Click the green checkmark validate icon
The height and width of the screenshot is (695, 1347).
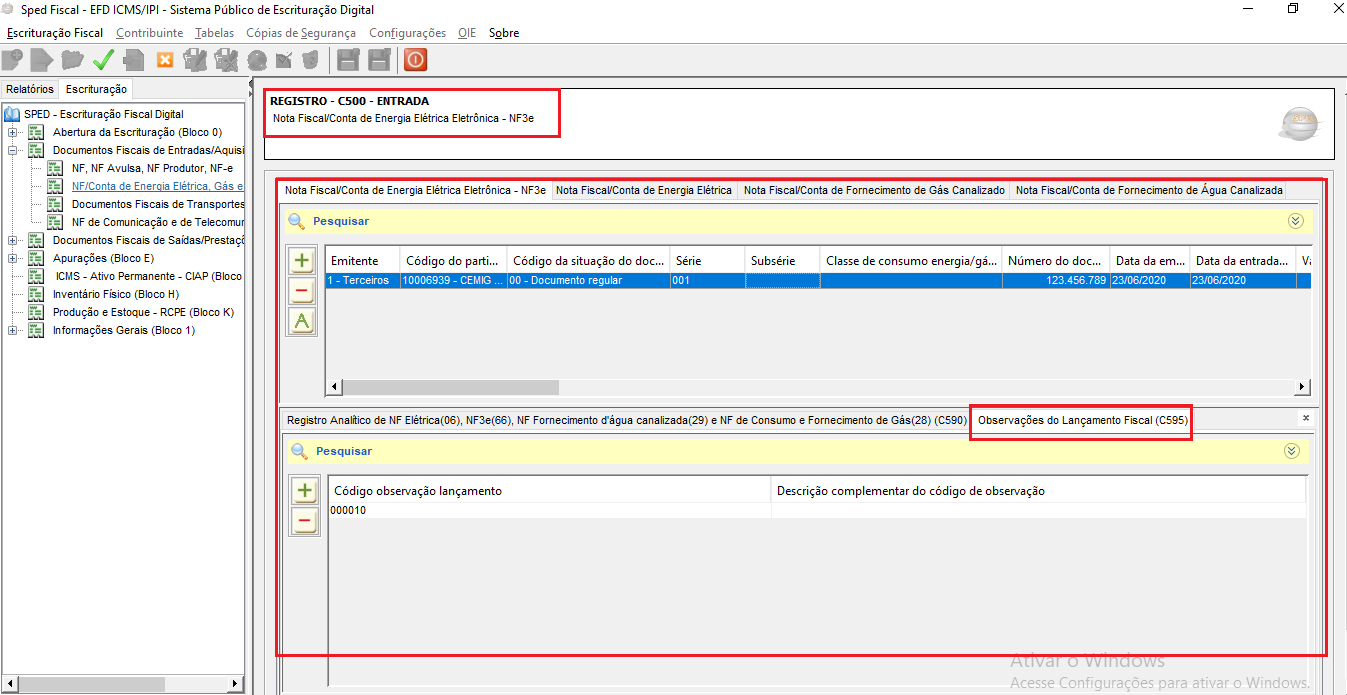pos(103,60)
